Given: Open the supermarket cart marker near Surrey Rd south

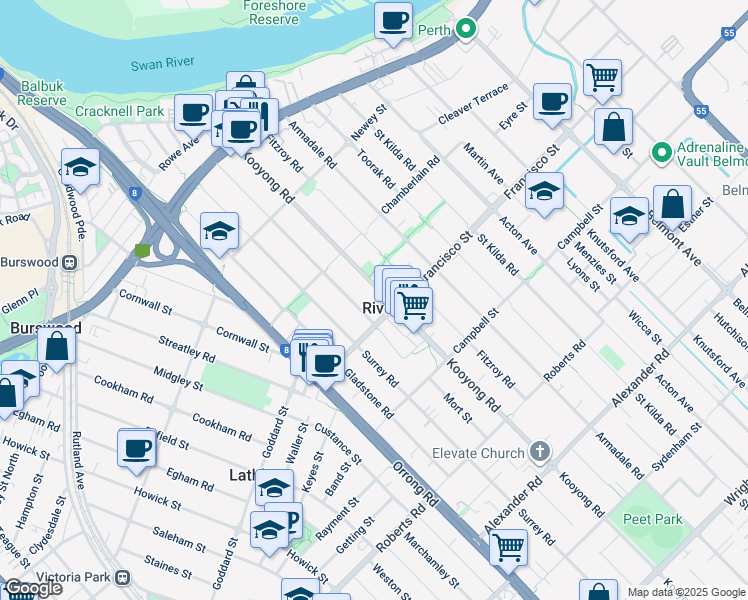Looking at the screenshot, I should click(x=509, y=549).
